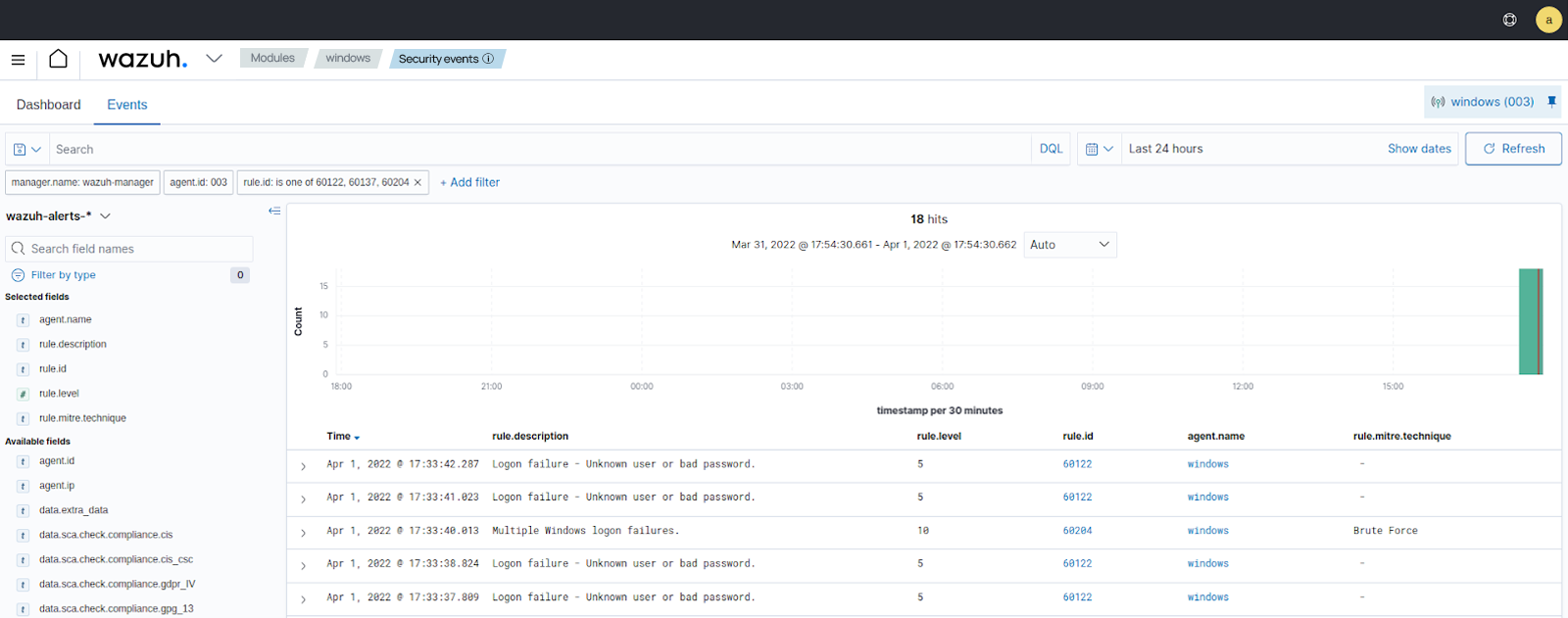Open the wazuh-alerts-* index pattern dropdown
The width and height of the screenshot is (1568, 618).
59,215
